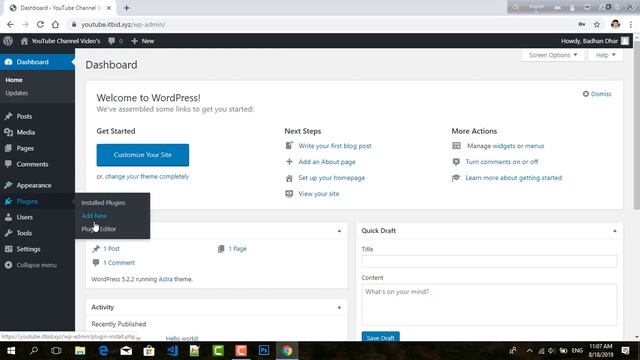Viewport: 640px width, 360px height.
Task: Open Learn more about getting started
Action: coord(513,178)
